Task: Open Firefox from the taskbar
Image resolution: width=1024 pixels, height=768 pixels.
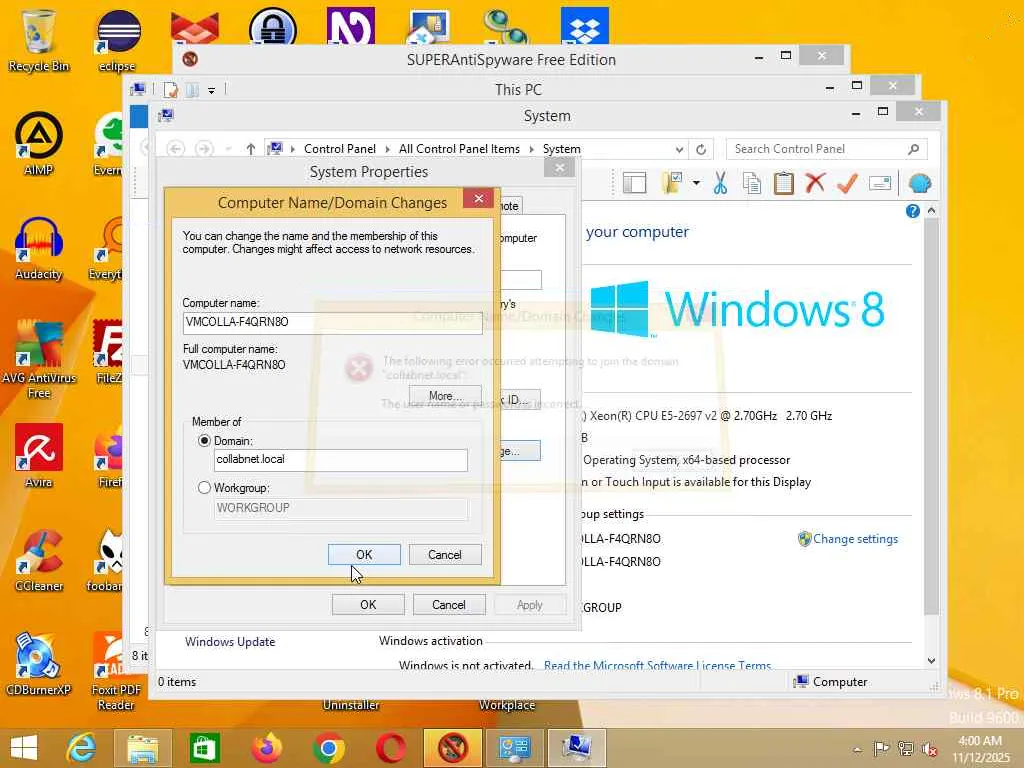Action: pos(266,748)
